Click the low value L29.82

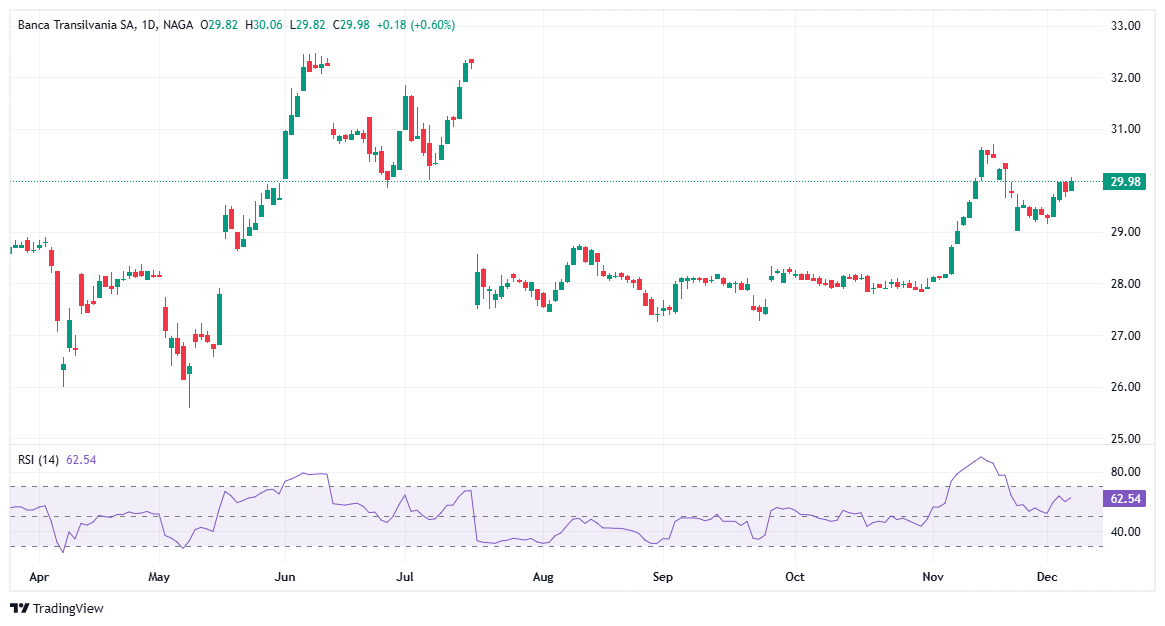pos(307,25)
